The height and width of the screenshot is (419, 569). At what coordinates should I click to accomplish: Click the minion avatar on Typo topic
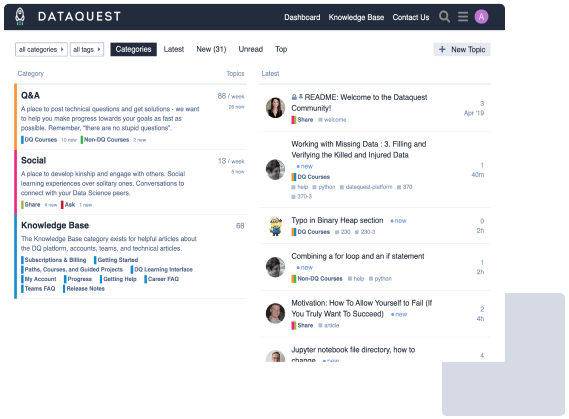tap(275, 226)
